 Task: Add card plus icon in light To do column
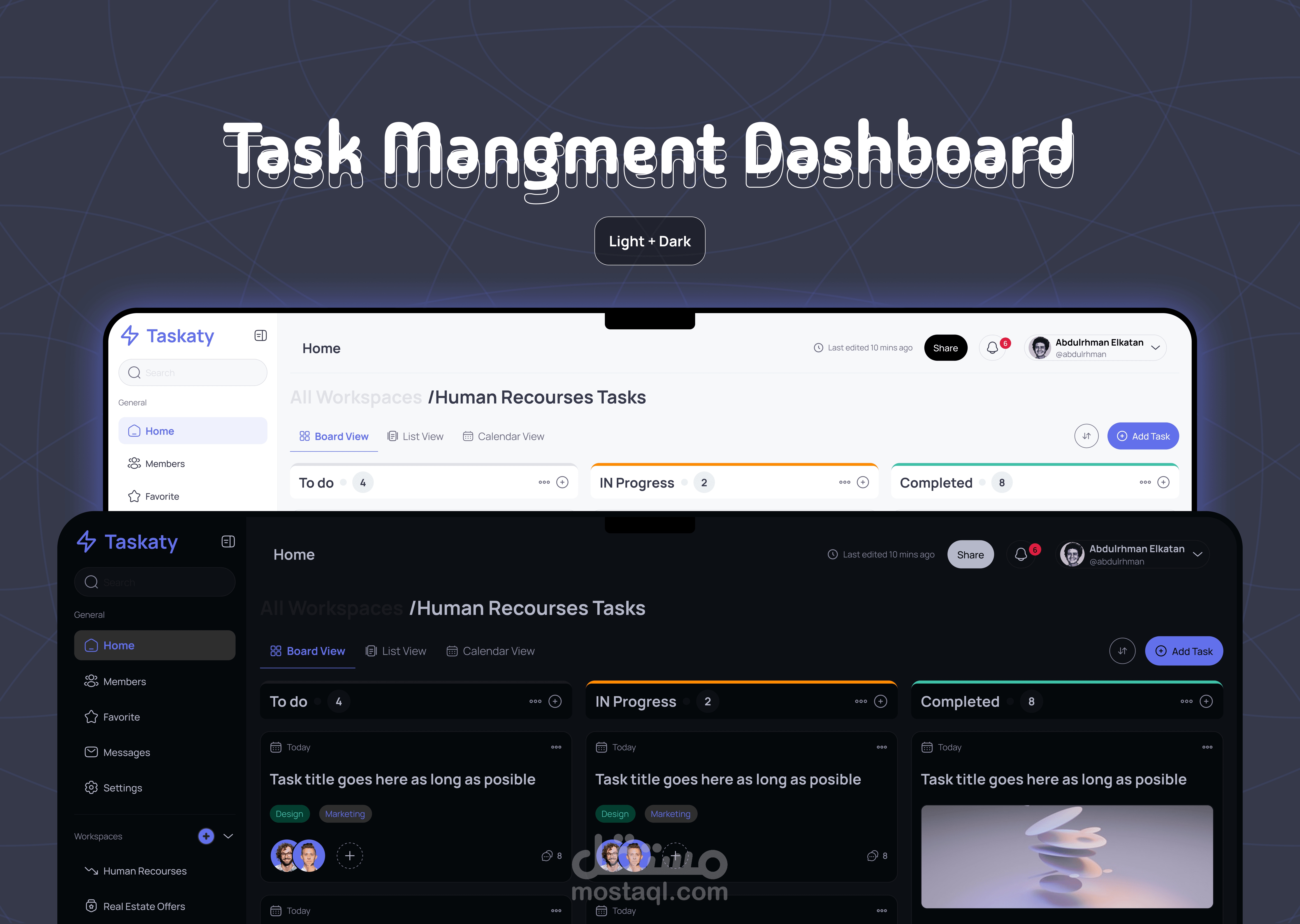562,483
